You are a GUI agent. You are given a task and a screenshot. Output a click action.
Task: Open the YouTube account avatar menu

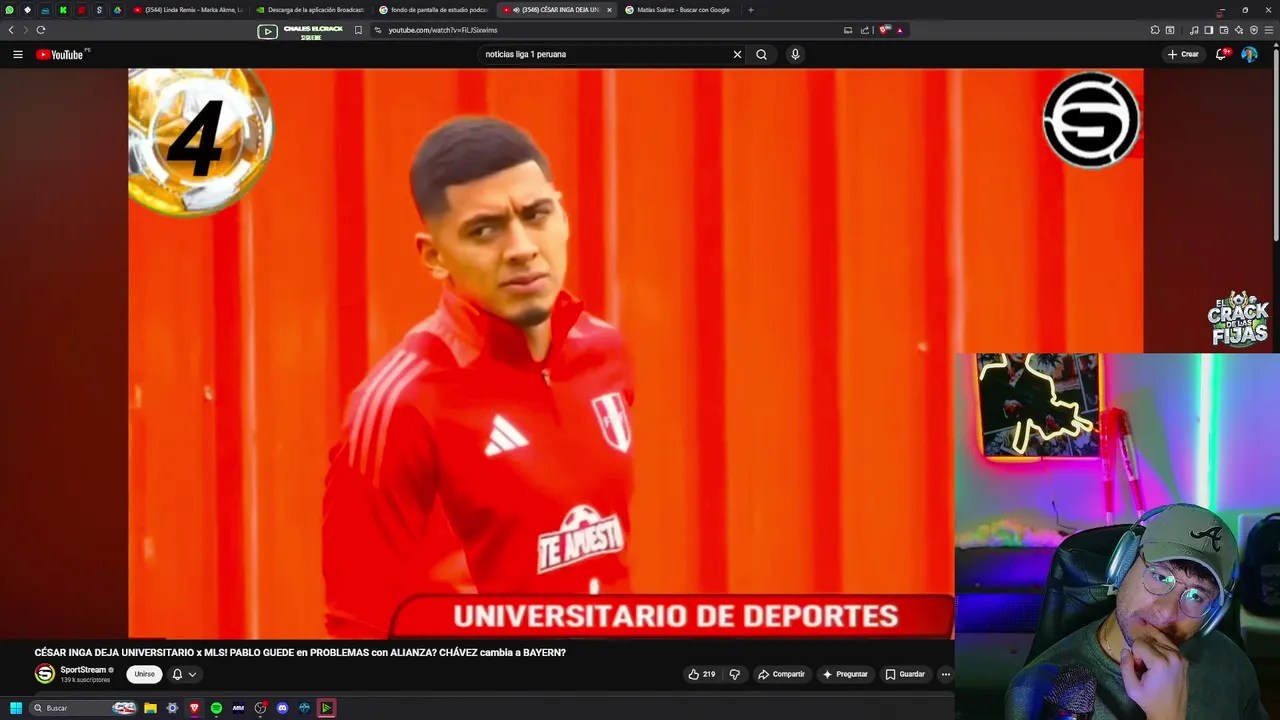tap(1249, 54)
